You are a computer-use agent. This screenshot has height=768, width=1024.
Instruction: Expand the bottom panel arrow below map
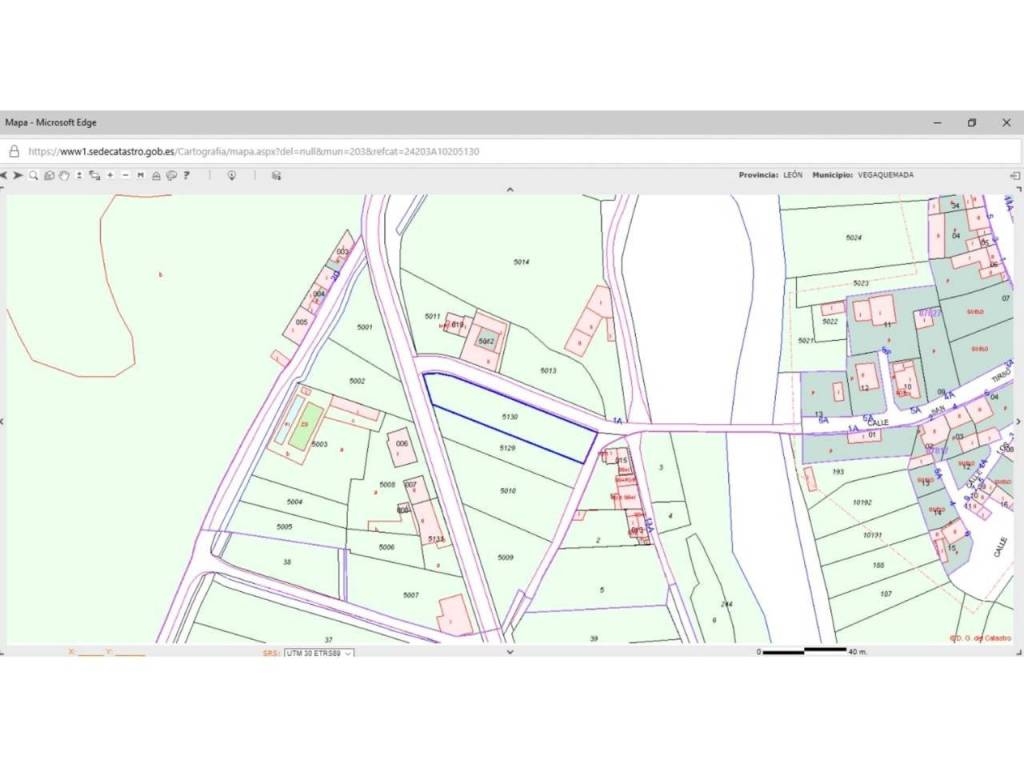511,651
